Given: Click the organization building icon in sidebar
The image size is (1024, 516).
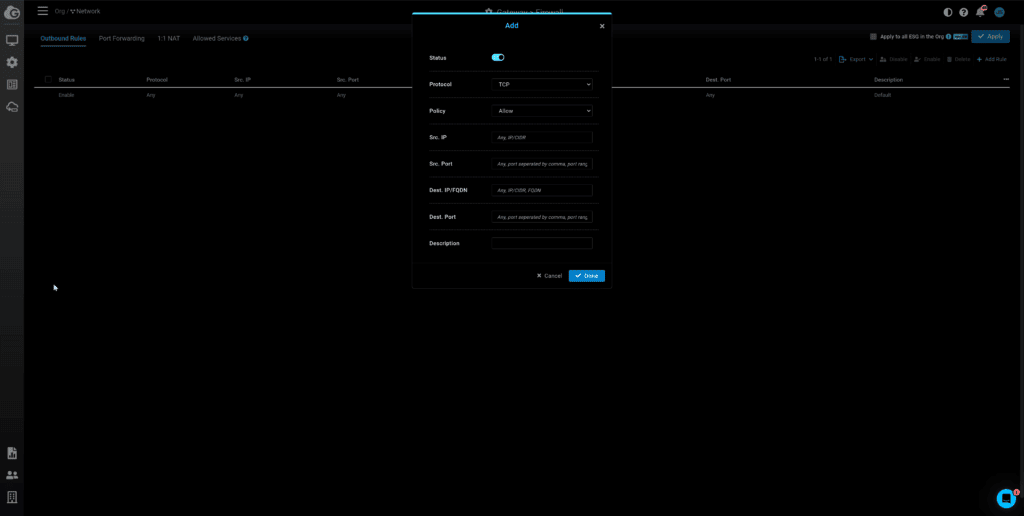Looking at the screenshot, I should pos(12,497).
